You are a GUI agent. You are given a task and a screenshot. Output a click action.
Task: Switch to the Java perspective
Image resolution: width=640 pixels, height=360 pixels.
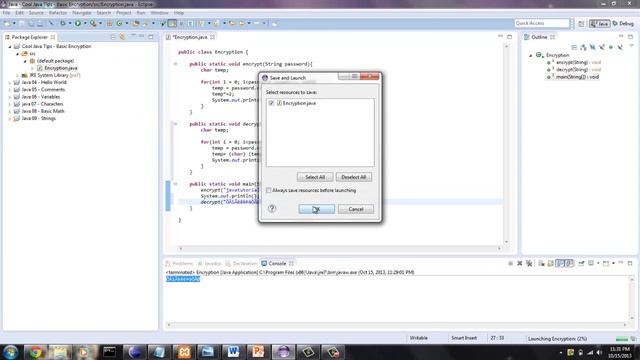coord(599,24)
